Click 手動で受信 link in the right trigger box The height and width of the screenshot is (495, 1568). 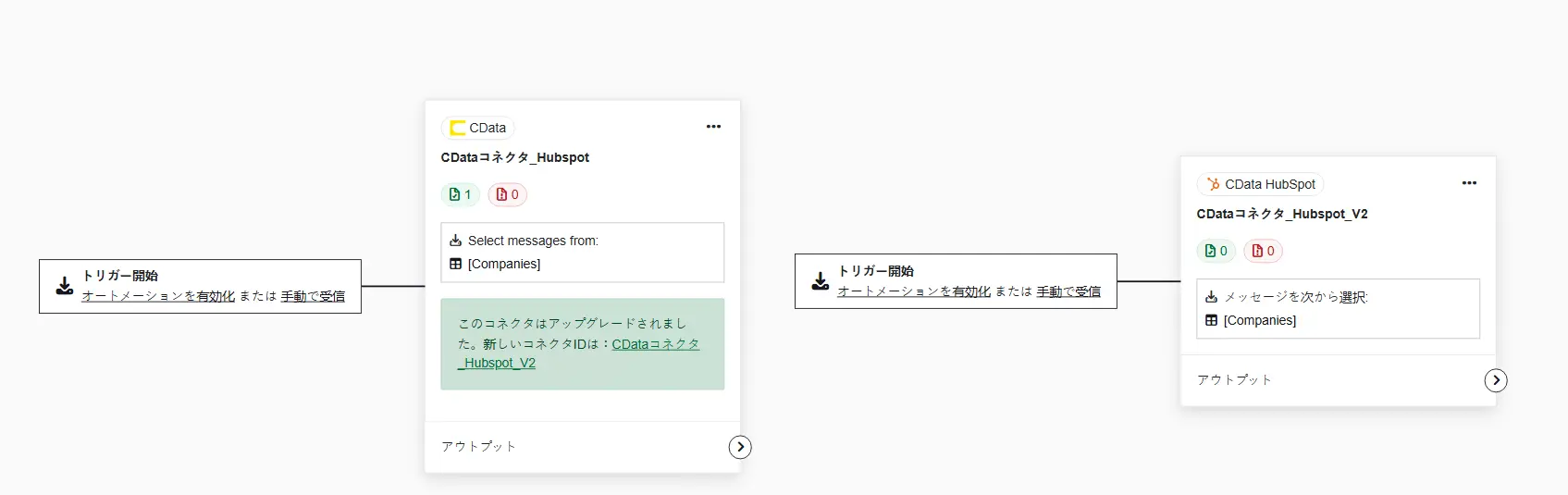pyautogui.click(x=1068, y=291)
